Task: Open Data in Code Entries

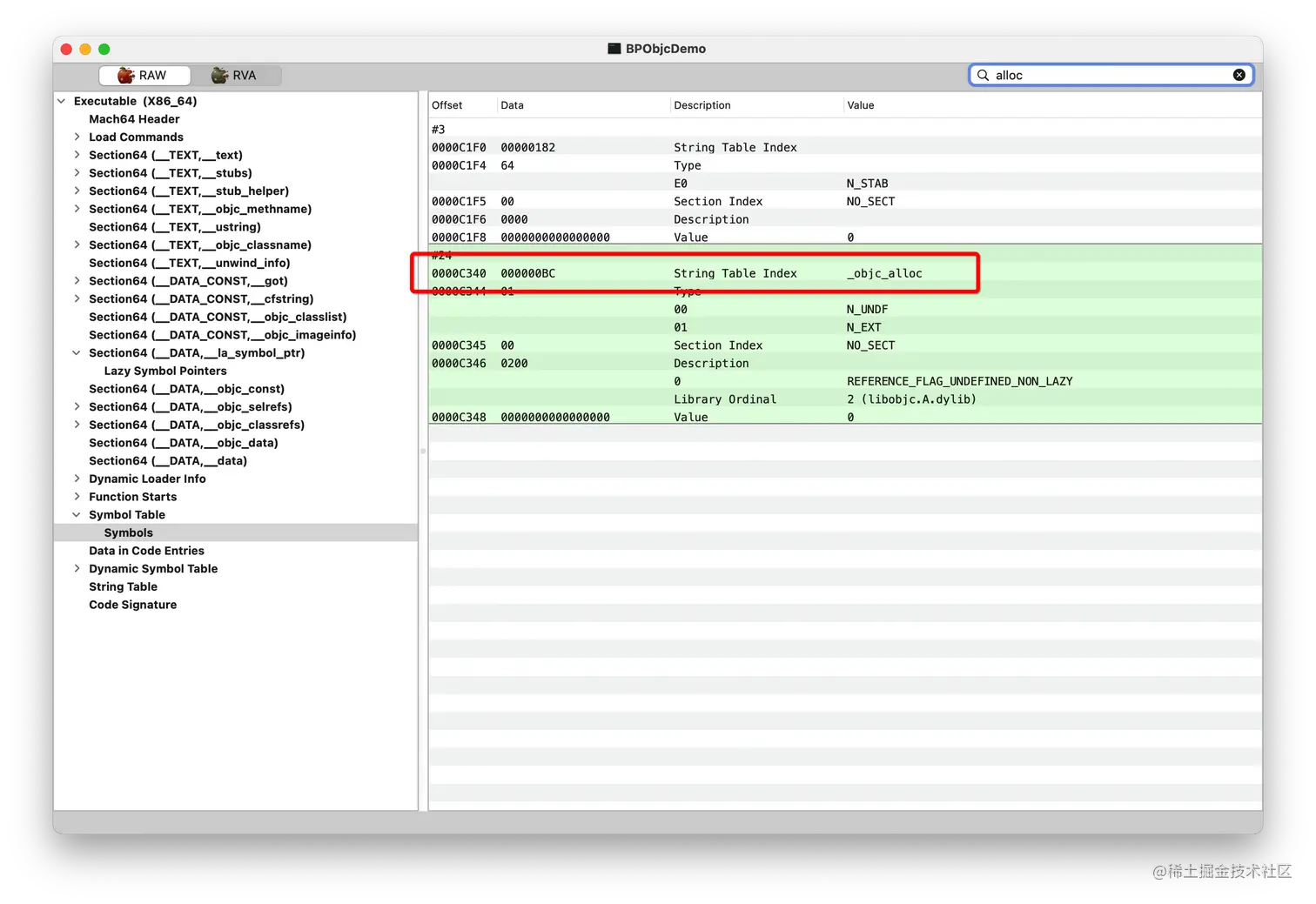Action: (146, 551)
